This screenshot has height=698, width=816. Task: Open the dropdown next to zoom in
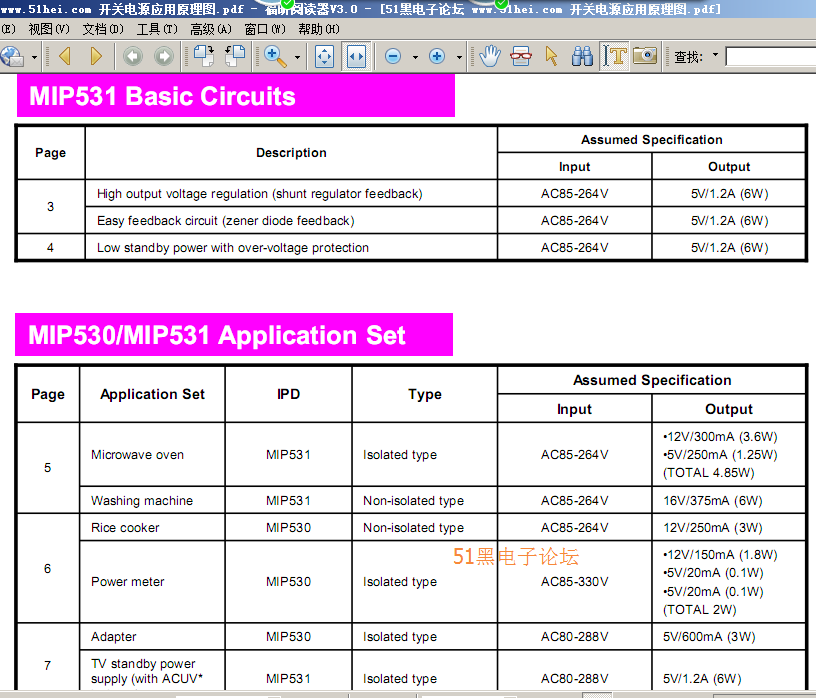click(x=459, y=57)
